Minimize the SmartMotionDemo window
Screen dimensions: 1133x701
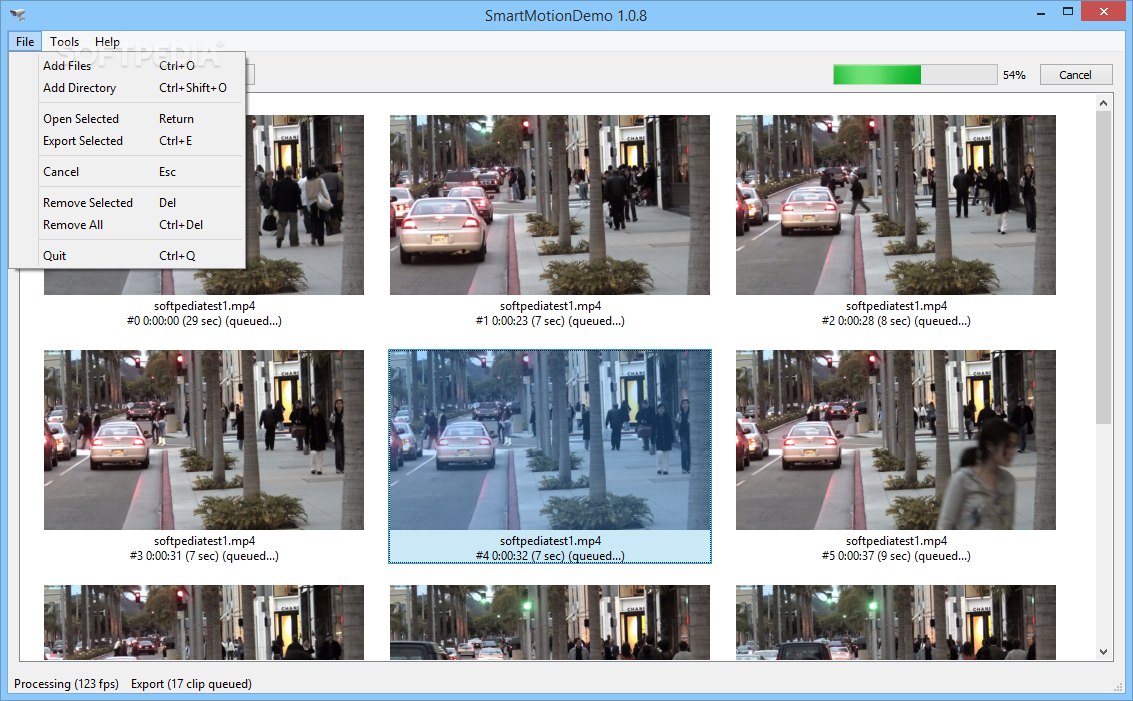1041,12
